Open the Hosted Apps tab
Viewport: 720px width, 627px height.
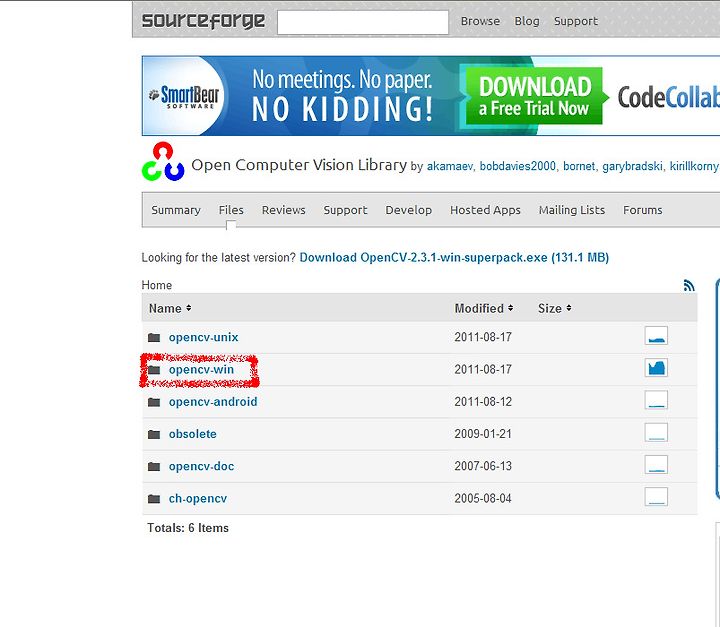coord(485,210)
